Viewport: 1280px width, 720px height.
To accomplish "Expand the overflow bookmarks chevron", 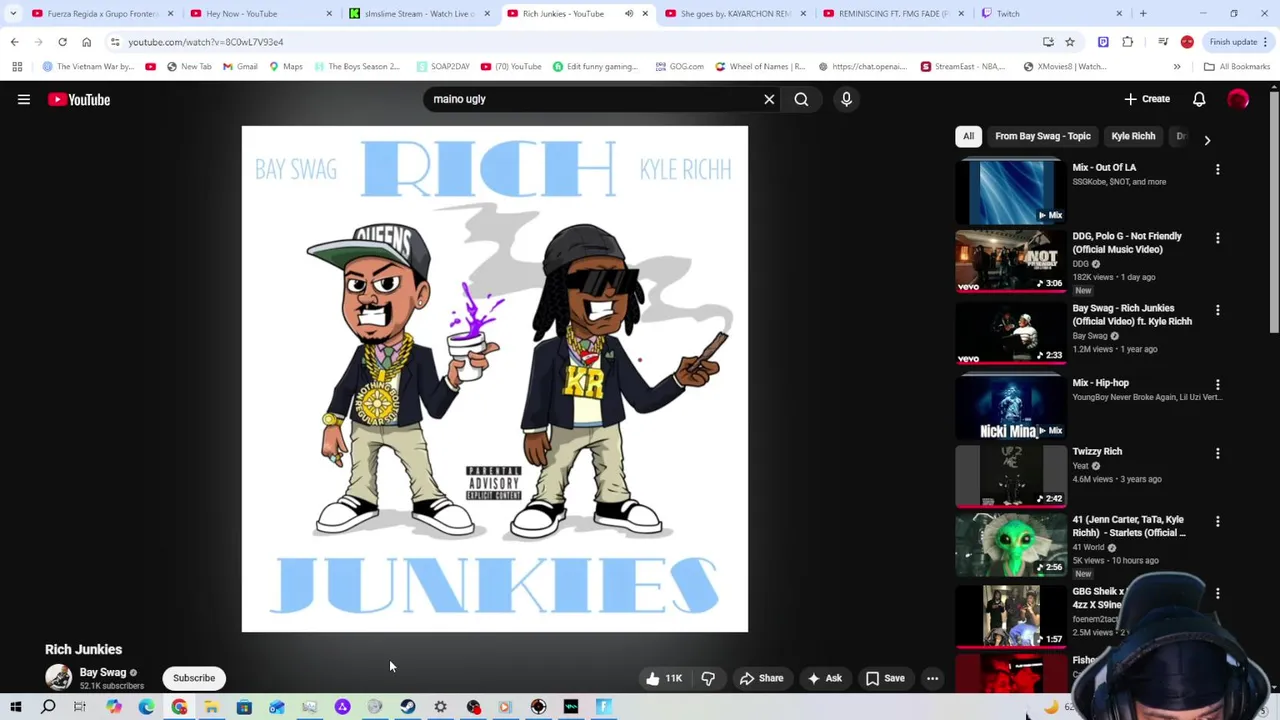I will pos(1177,67).
